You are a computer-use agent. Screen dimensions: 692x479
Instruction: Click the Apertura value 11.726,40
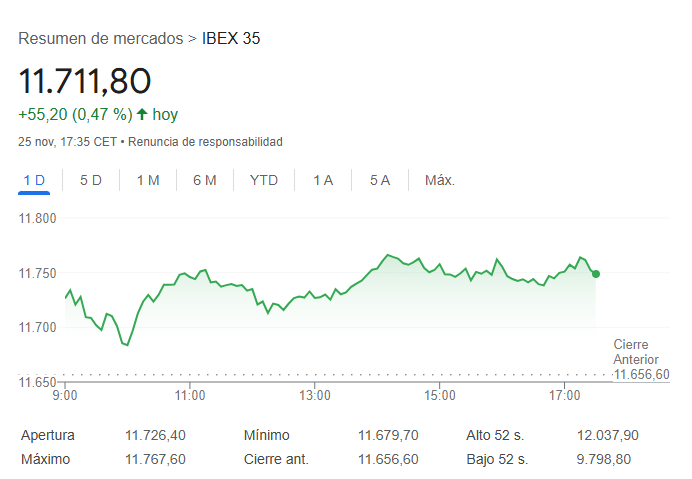155,435
